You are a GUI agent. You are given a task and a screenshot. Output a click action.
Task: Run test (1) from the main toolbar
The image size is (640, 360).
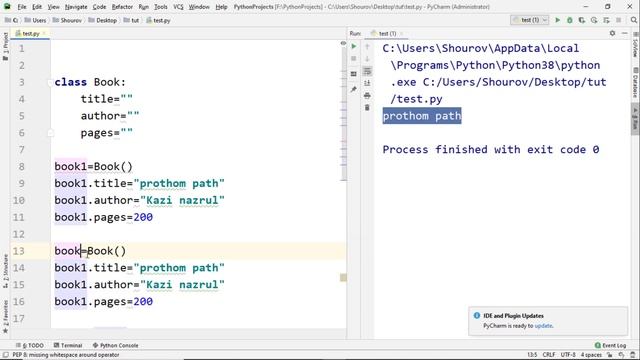tap(558, 20)
